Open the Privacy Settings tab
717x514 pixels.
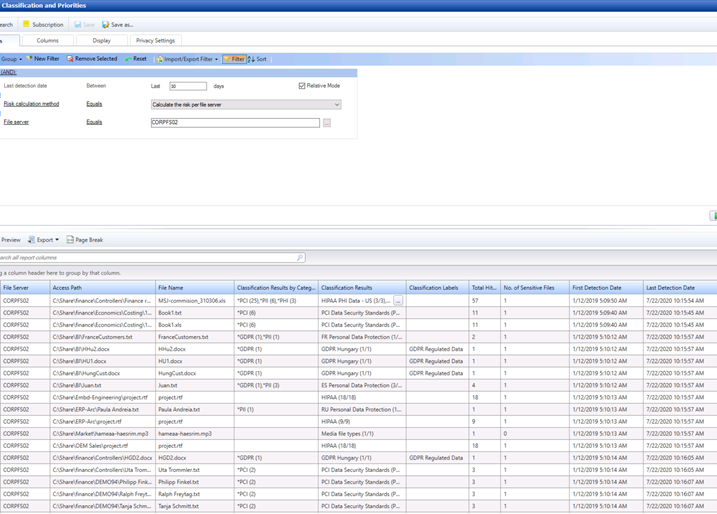(x=155, y=41)
